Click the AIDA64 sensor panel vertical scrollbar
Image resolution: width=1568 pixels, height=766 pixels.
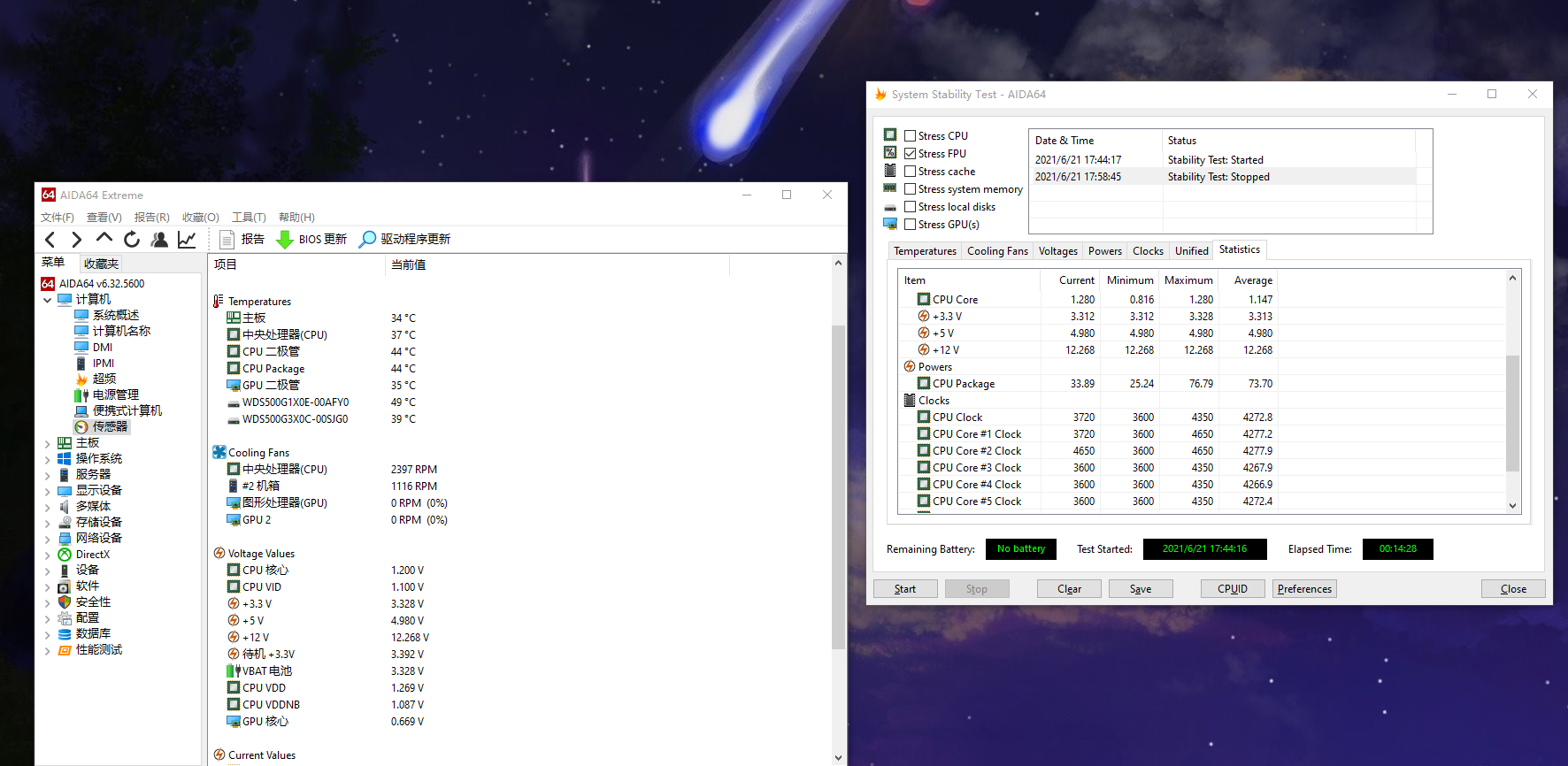pyautogui.click(x=838, y=487)
